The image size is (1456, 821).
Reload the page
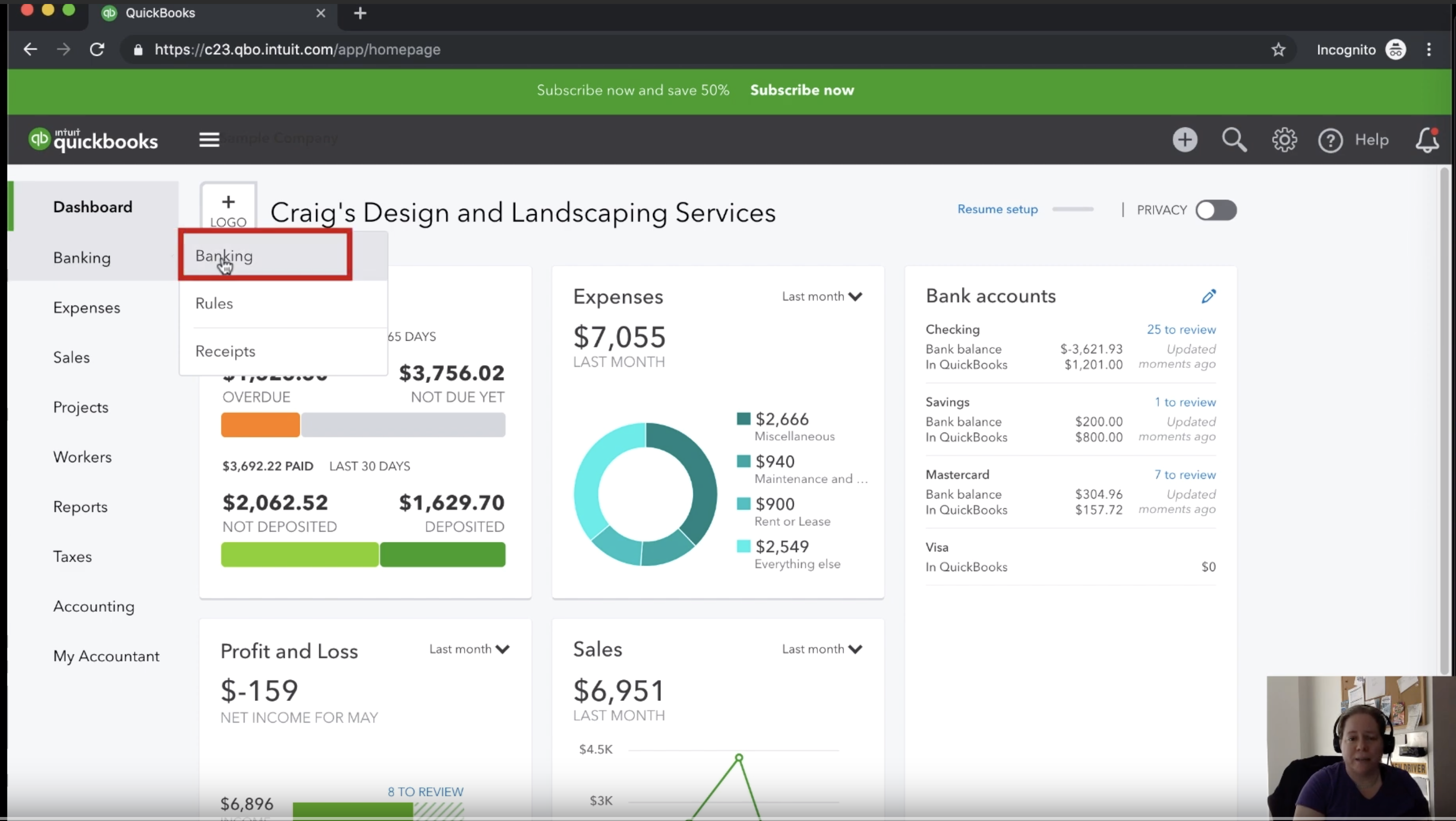pyautogui.click(x=97, y=49)
